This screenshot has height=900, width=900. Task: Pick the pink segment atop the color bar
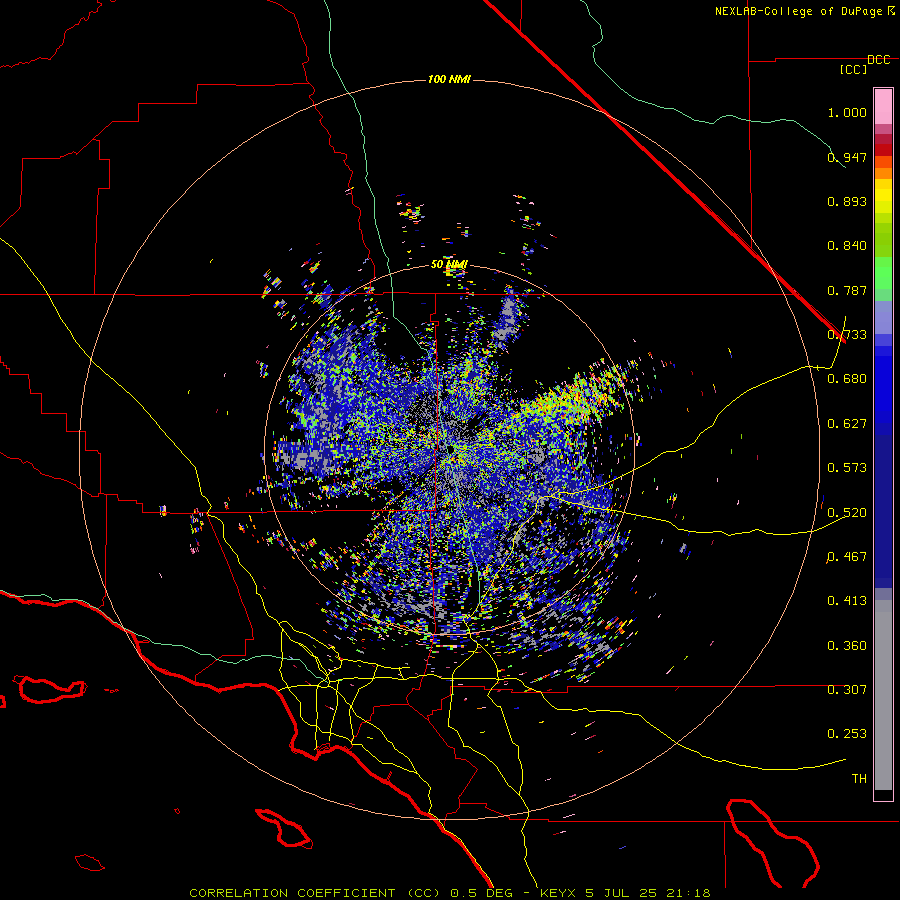[883, 107]
